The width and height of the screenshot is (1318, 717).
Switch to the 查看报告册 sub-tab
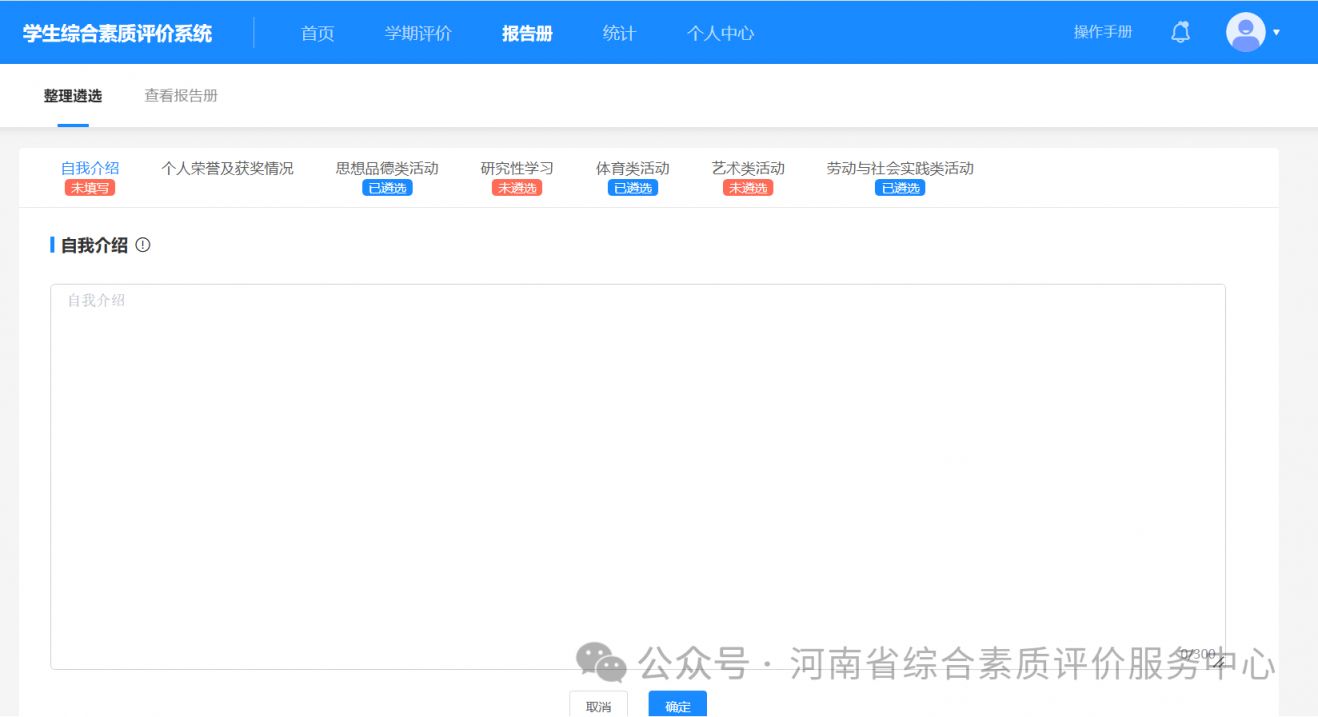coord(181,96)
